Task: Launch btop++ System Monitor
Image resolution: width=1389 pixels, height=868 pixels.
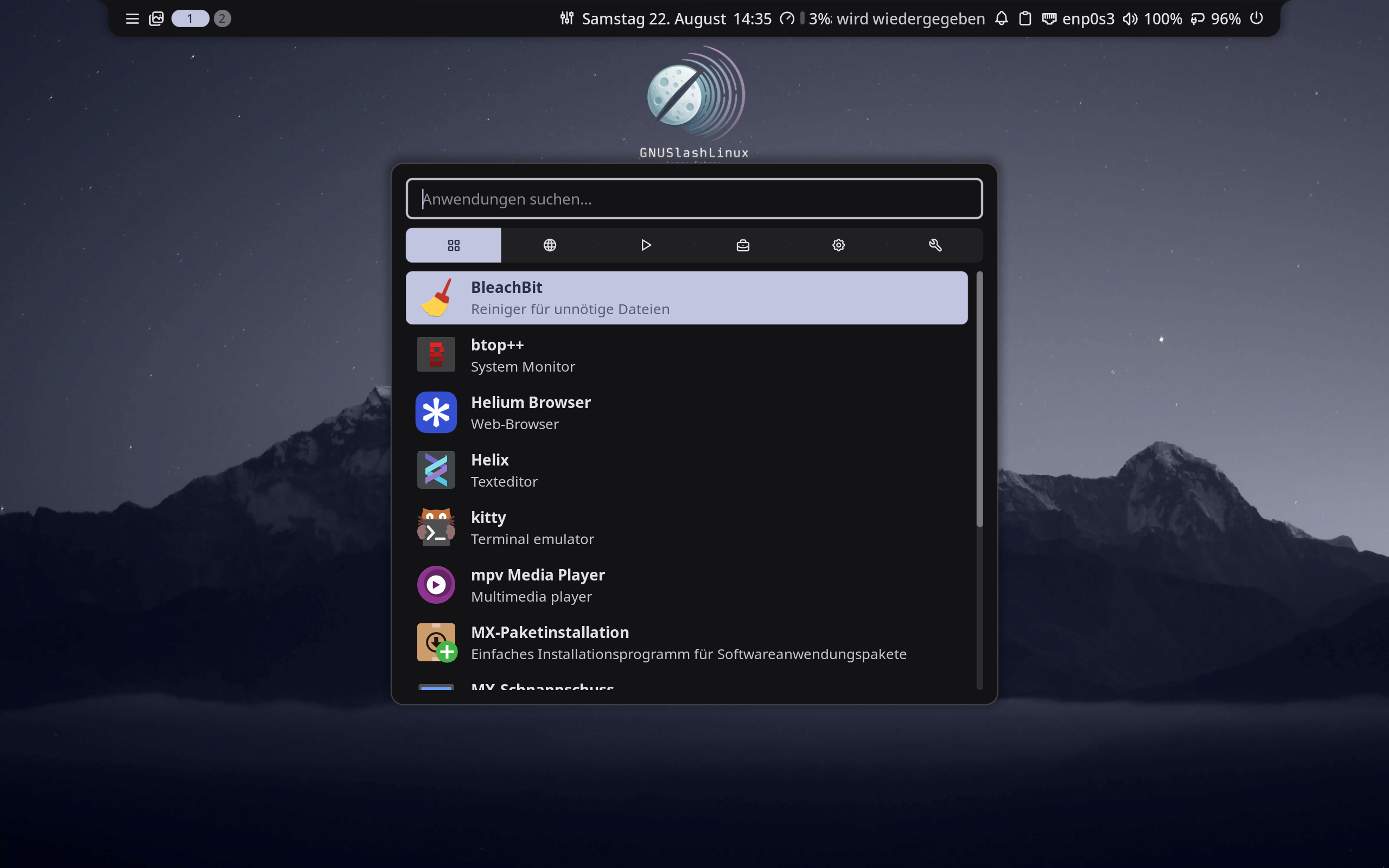Action: 686,355
